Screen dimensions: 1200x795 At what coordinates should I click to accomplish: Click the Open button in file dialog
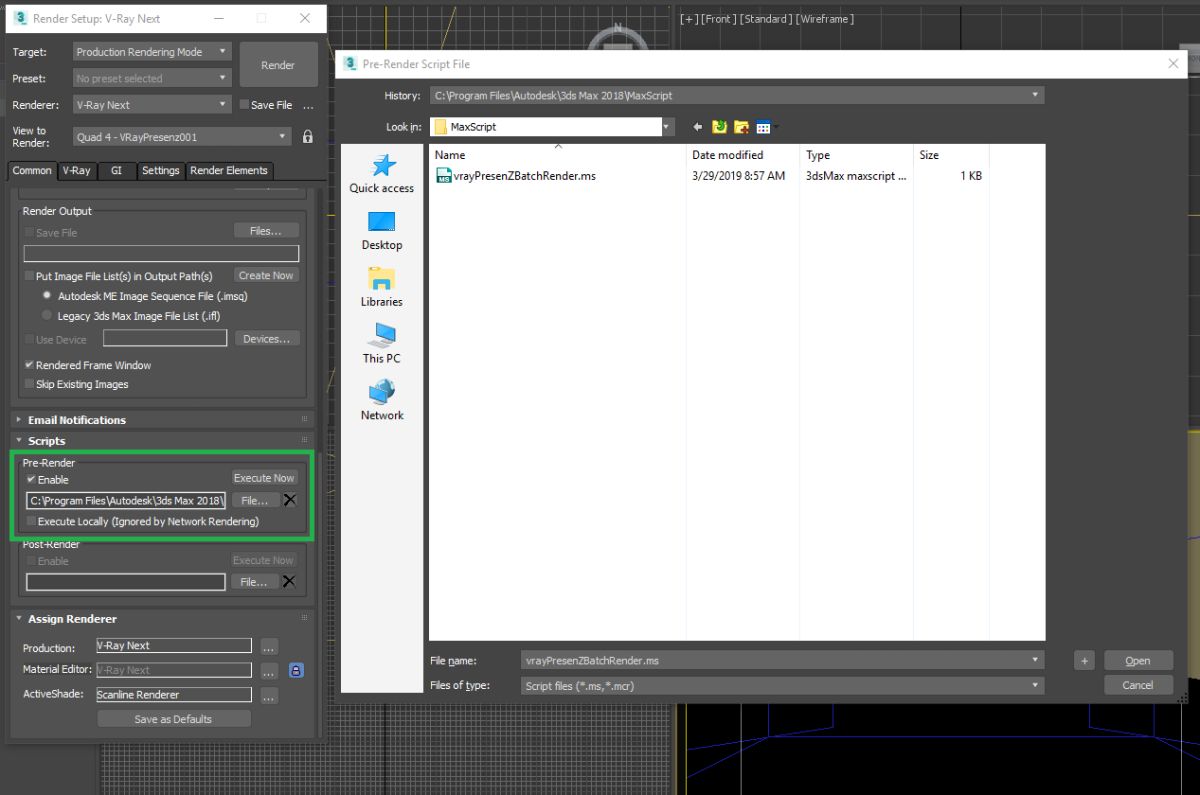pos(1138,661)
